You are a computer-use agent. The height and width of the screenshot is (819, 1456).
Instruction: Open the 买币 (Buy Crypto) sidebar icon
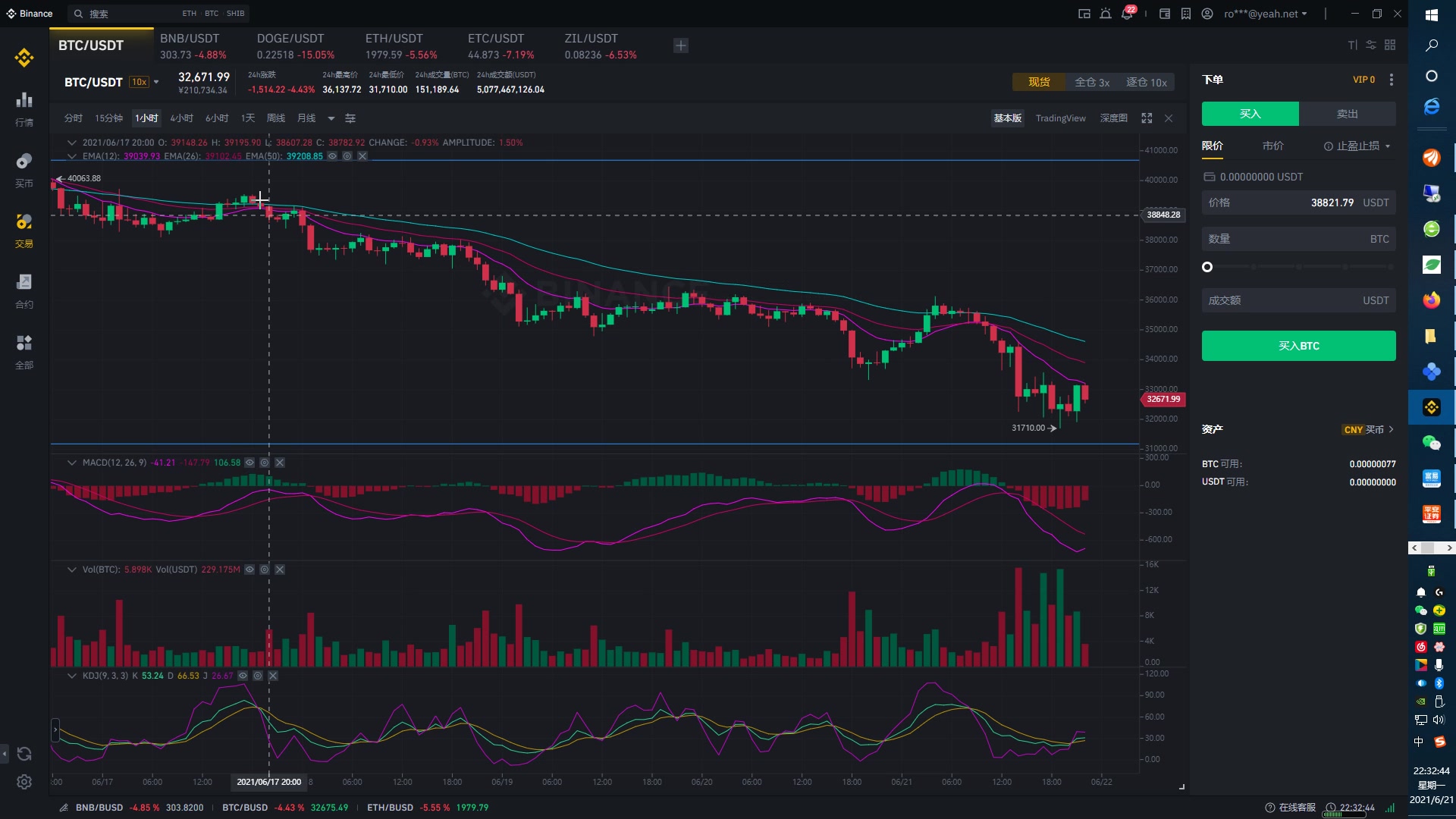click(x=24, y=170)
